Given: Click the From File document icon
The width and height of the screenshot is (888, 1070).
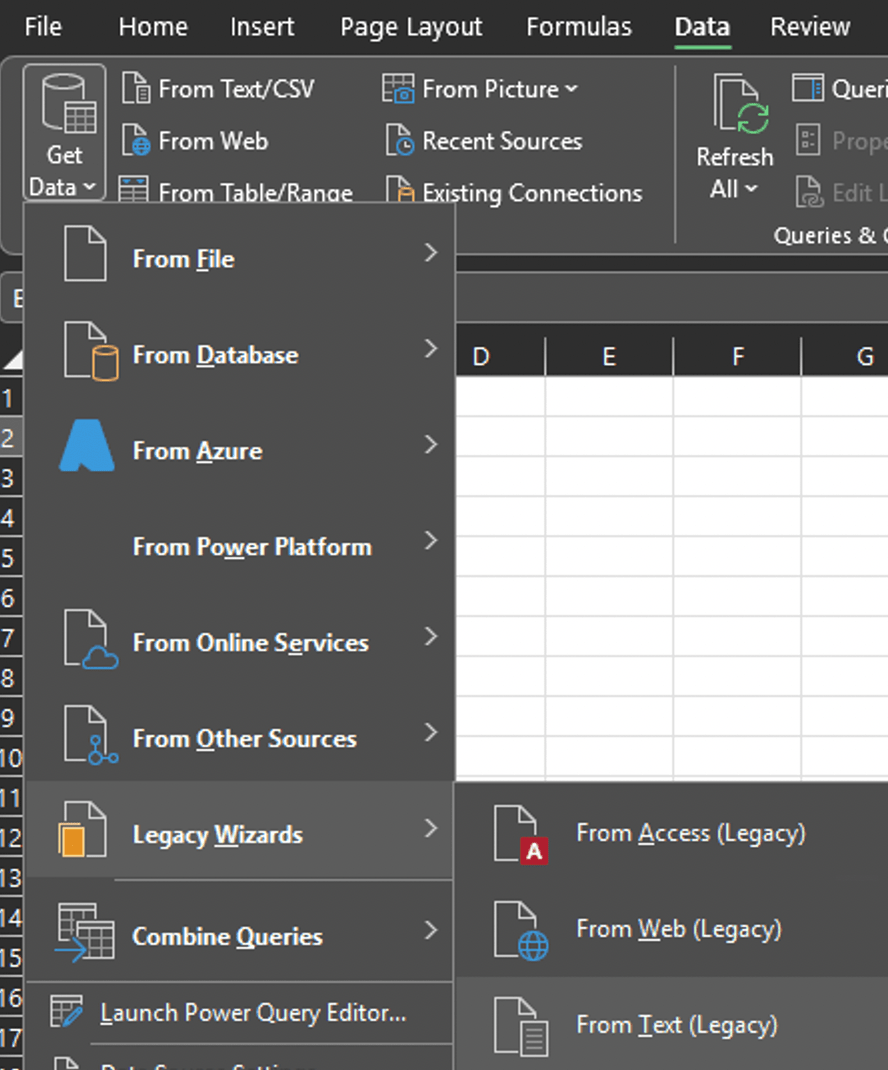Looking at the screenshot, I should point(85,254).
